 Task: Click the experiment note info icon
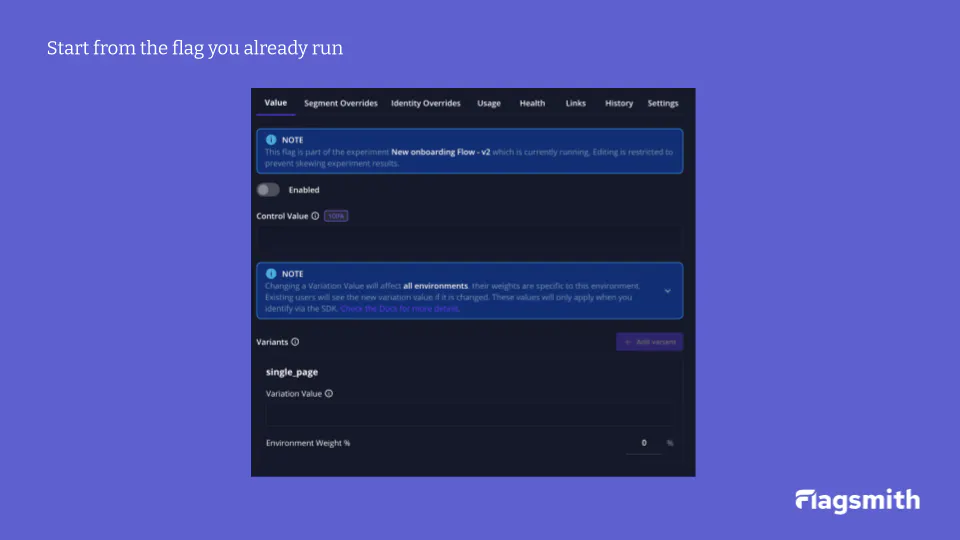[271, 140]
